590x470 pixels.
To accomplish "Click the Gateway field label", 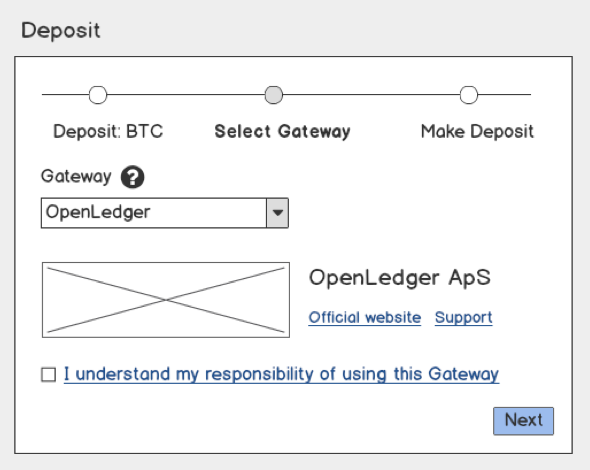I will point(76,176).
